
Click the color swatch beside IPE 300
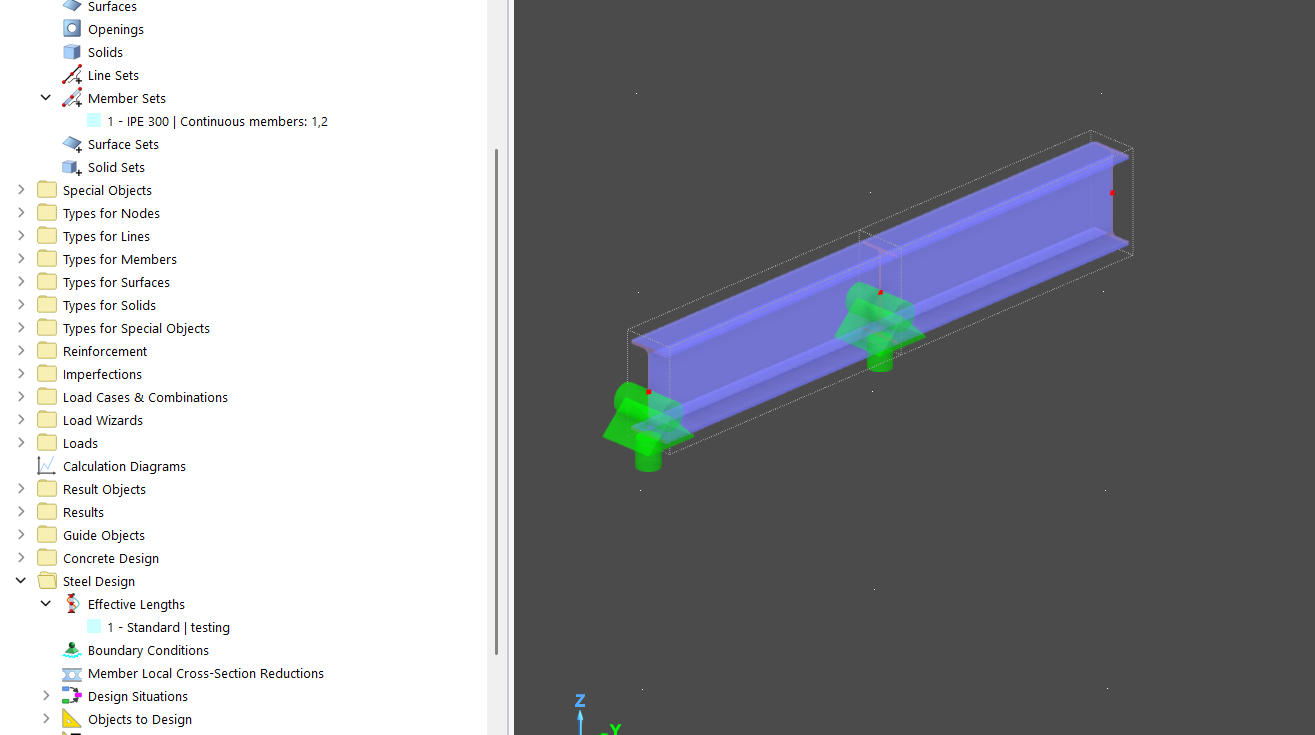[94, 121]
